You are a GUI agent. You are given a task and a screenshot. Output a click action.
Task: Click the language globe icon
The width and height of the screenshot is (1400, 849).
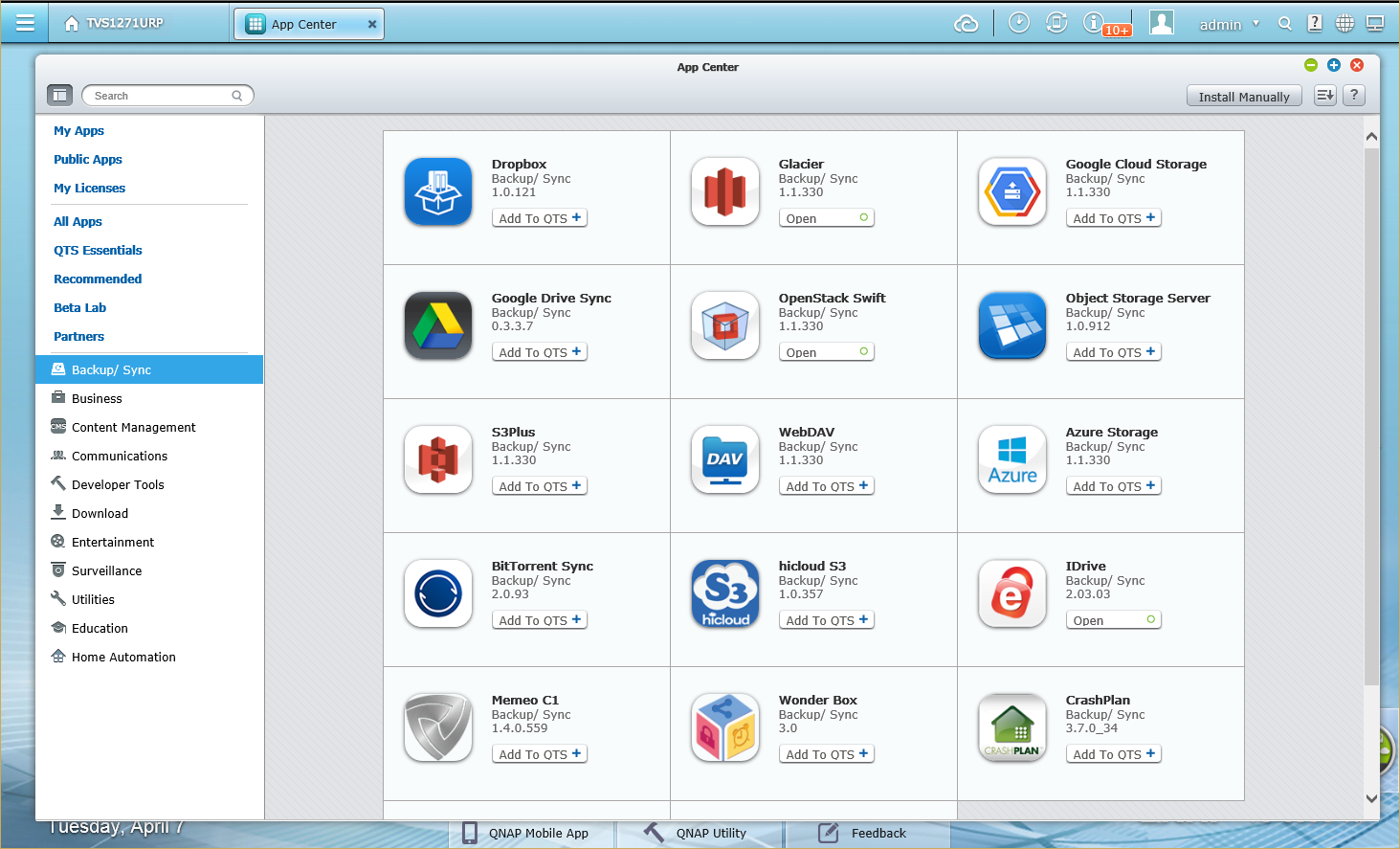1344,23
